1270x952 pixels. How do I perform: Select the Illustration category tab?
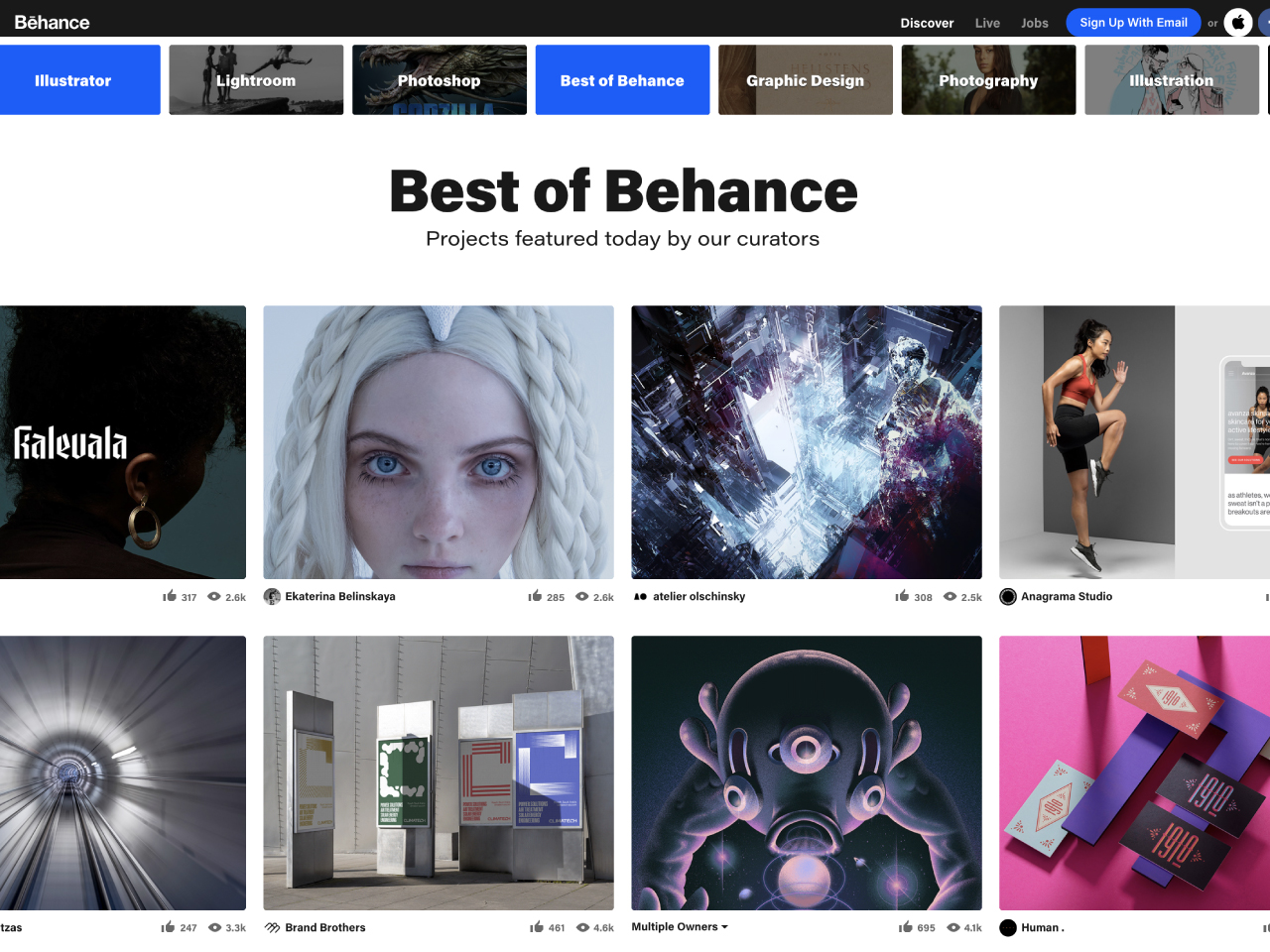(1172, 80)
